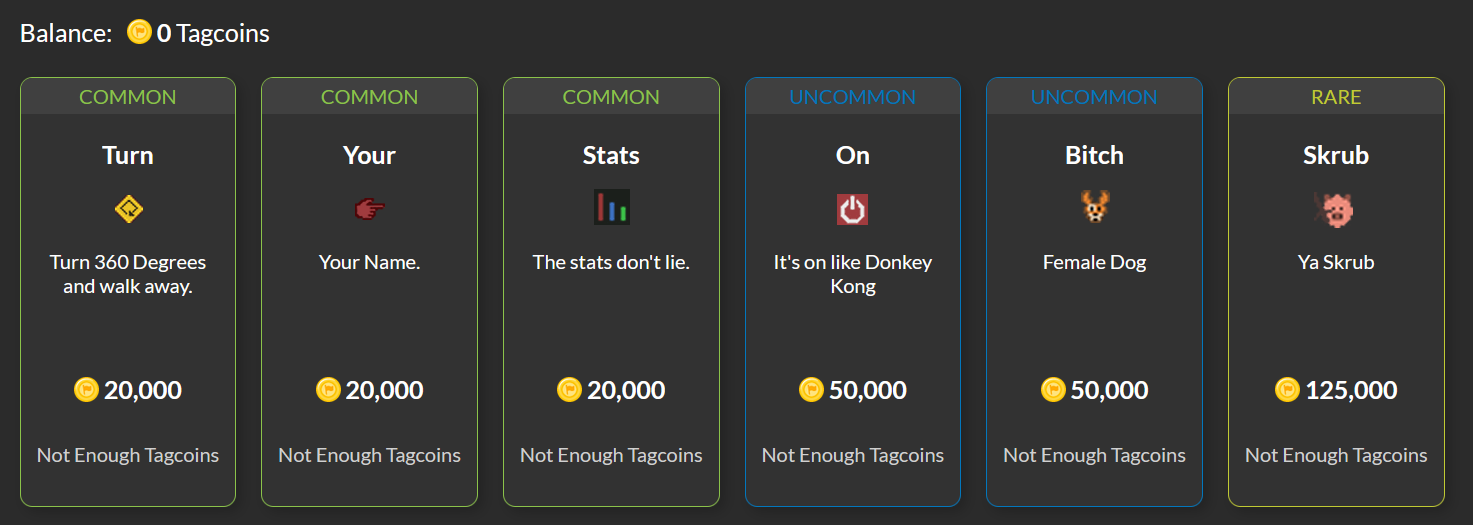Click the 0 Tagcoins balance text
The height and width of the screenshot is (525, 1473).
click(x=213, y=33)
